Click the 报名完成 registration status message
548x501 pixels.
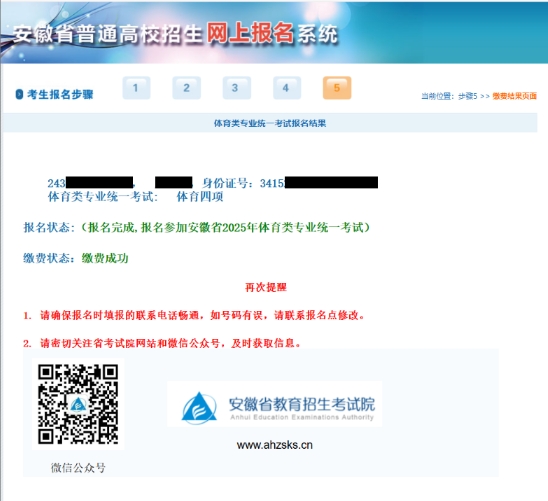[226, 228]
